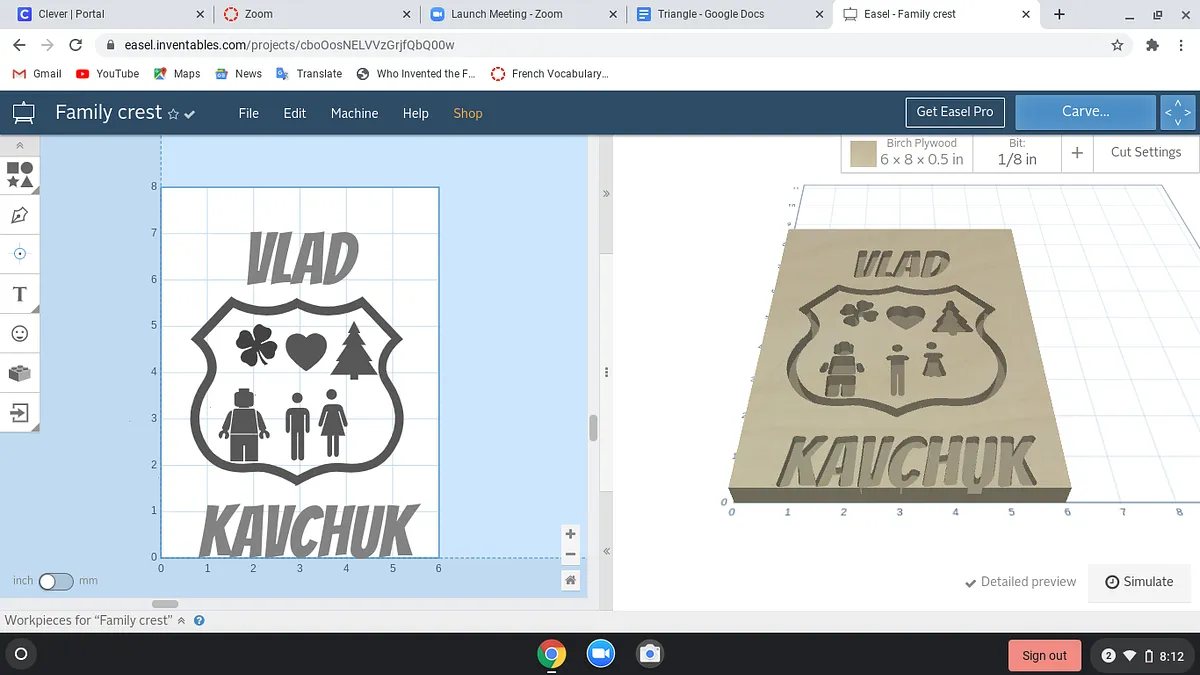Open the French Vocabulary bookmark
This screenshot has height=675, width=1200.
549,74
